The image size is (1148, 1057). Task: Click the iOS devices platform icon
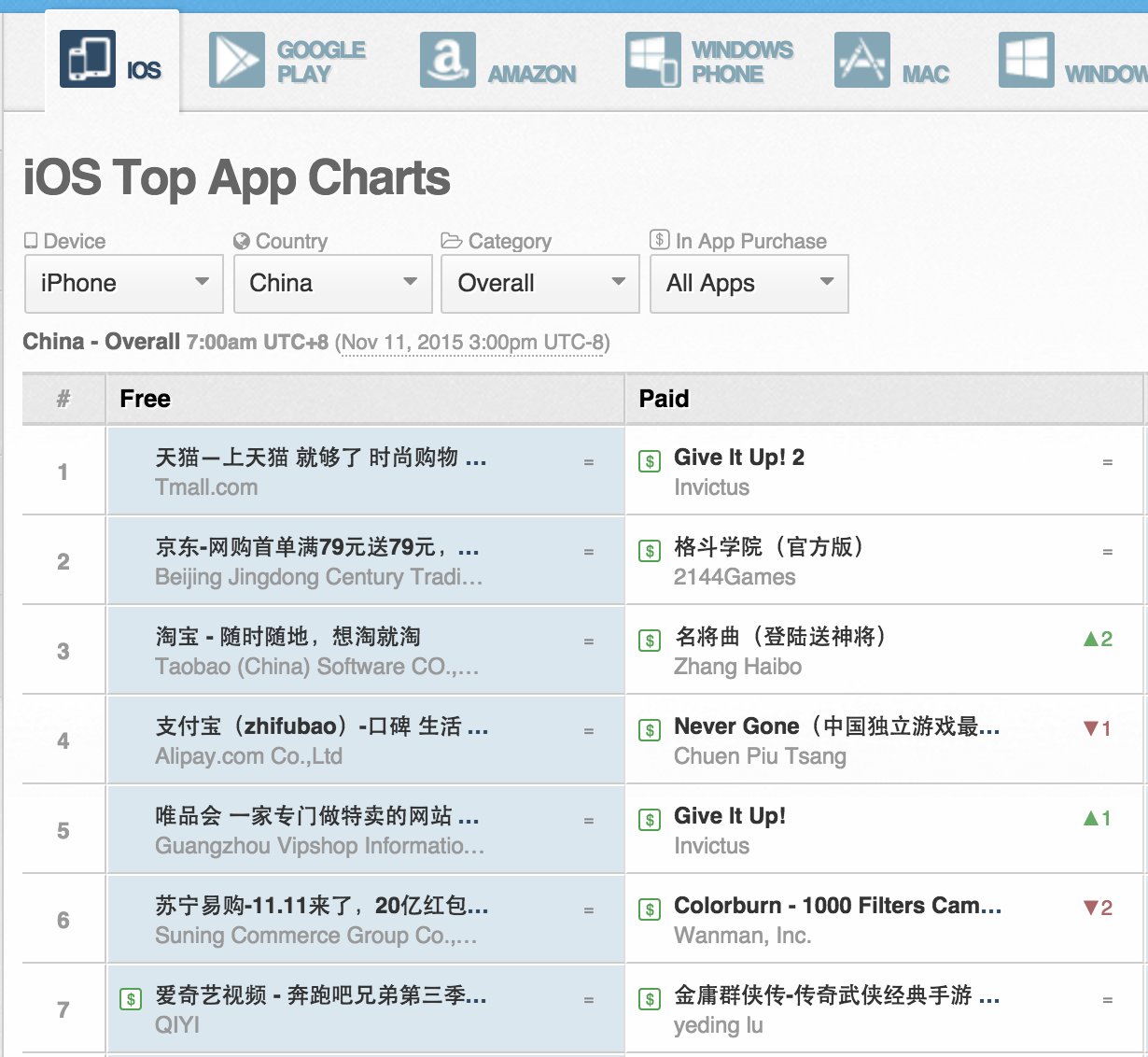point(88,59)
